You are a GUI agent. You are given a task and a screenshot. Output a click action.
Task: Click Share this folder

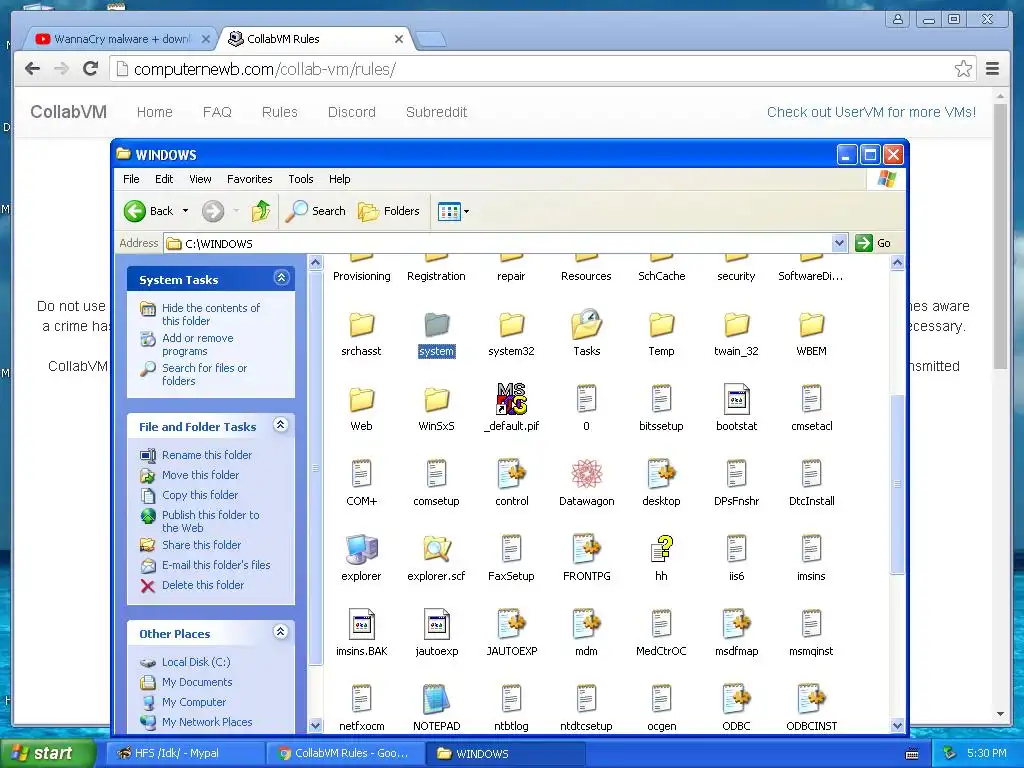pos(201,545)
